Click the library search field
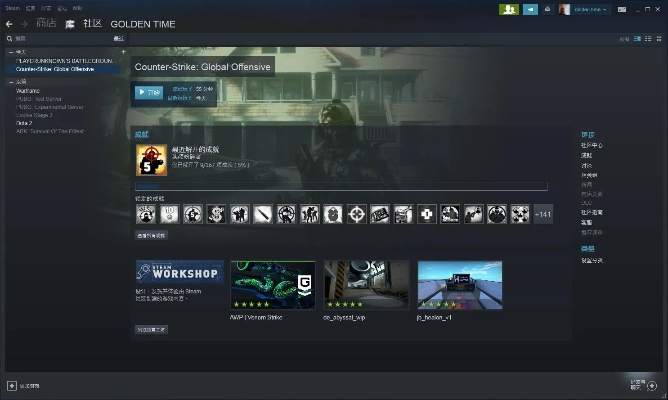The width and height of the screenshot is (668, 400). coord(60,38)
